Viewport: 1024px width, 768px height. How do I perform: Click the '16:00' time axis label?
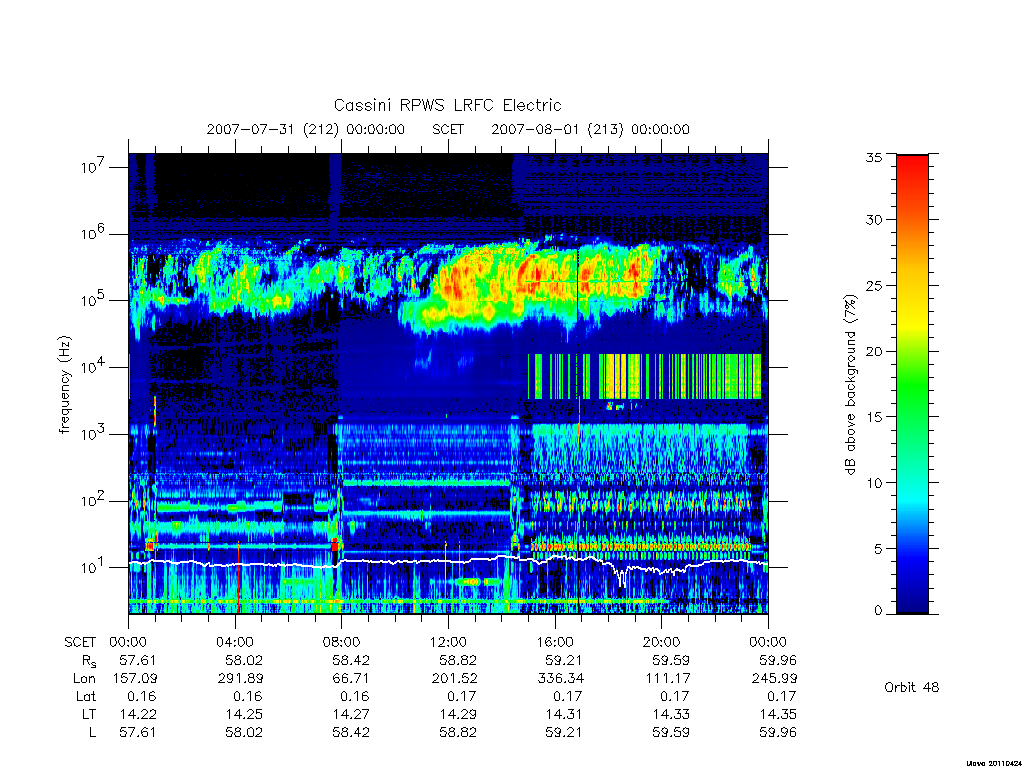554,642
